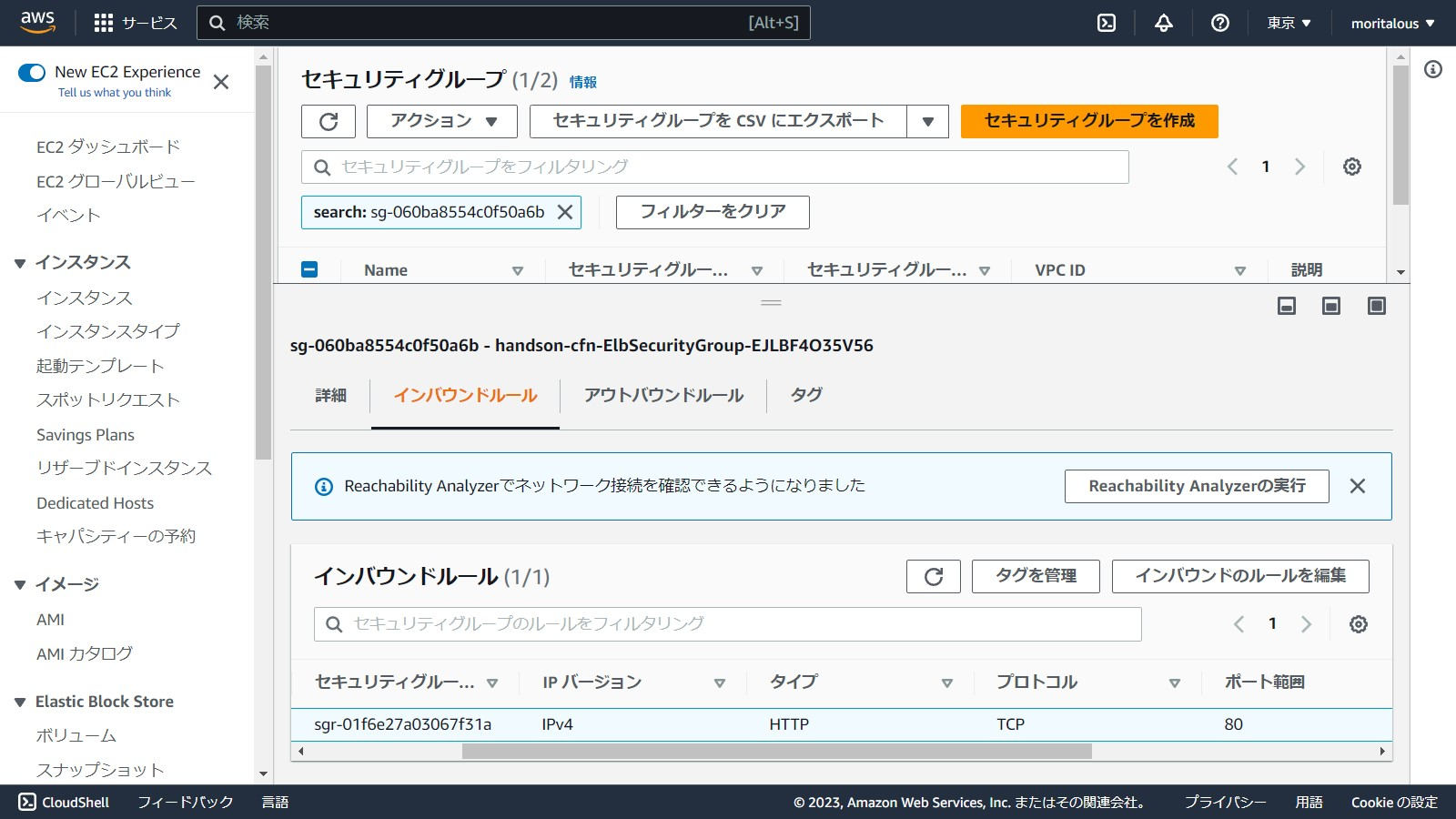Export security groups to CSV
Image resolution: width=1456 pixels, height=819 pixels.
pos(718,121)
